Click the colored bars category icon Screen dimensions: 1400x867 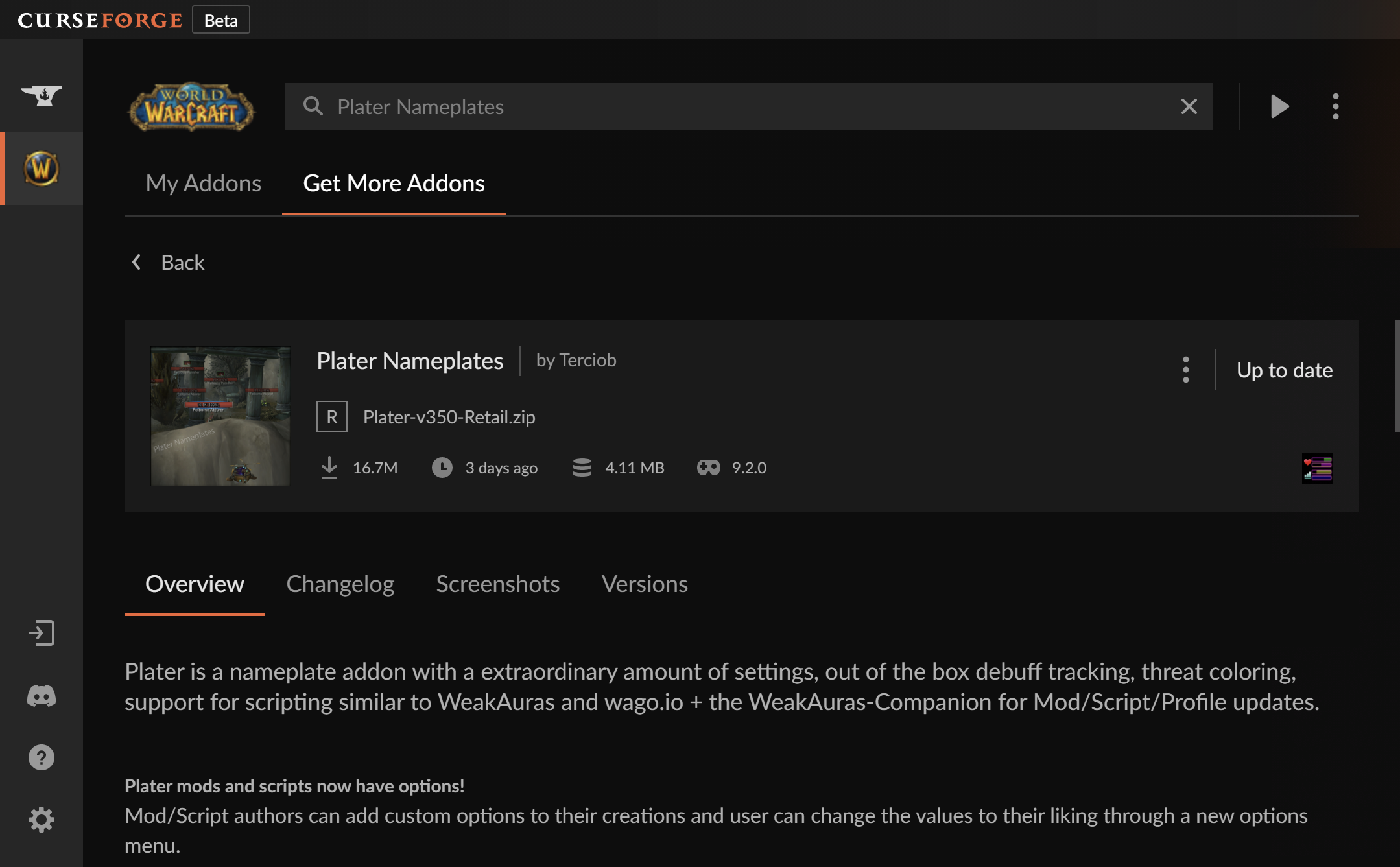point(1317,468)
